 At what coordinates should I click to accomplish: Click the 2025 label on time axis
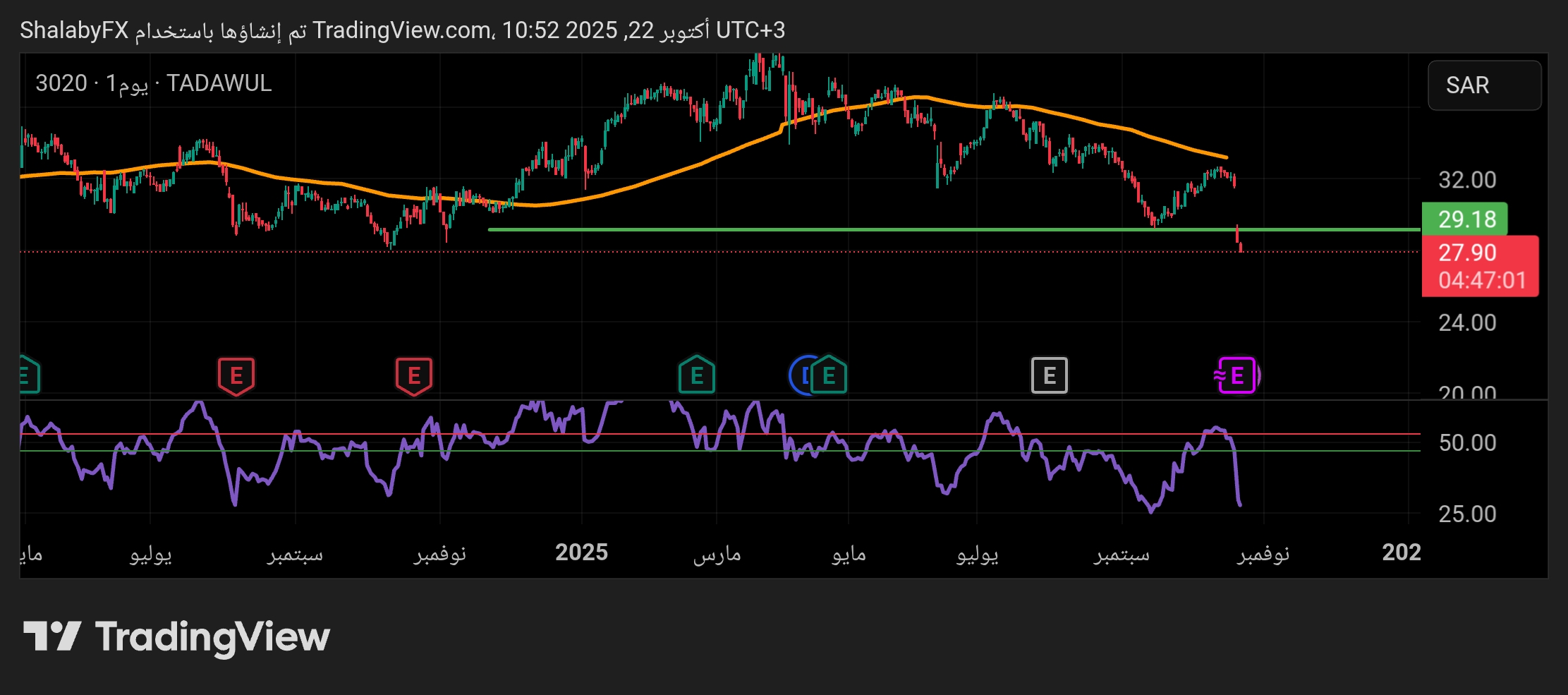[x=581, y=552]
